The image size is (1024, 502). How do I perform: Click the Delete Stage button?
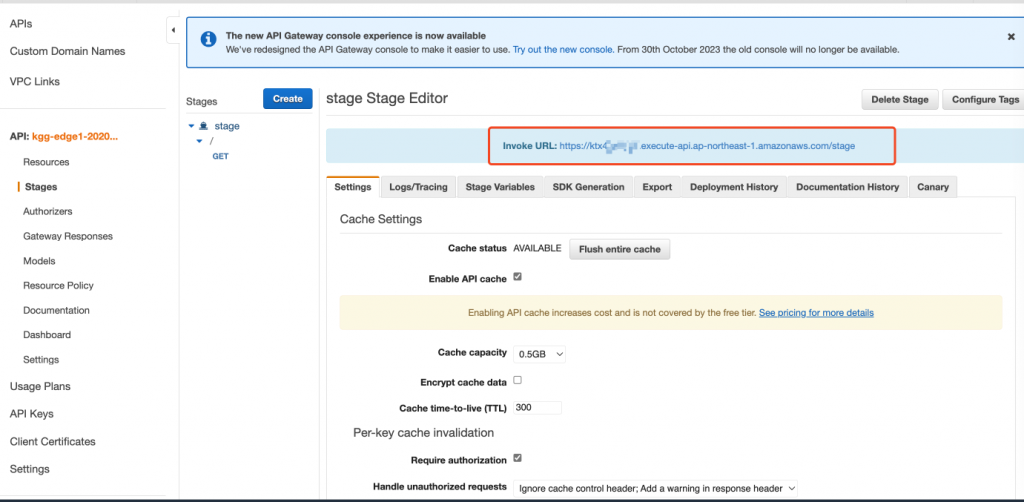(x=900, y=99)
